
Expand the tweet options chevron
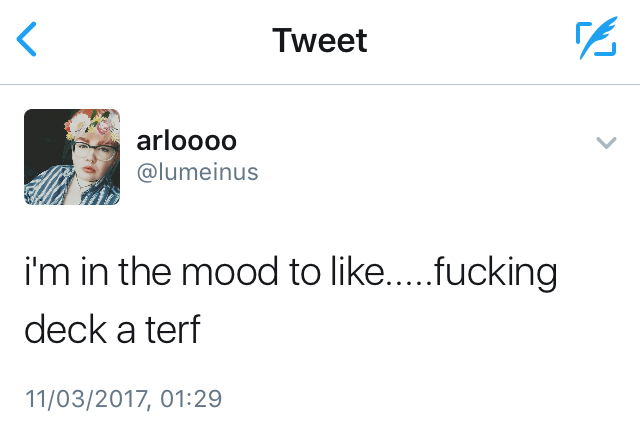click(605, 144)
